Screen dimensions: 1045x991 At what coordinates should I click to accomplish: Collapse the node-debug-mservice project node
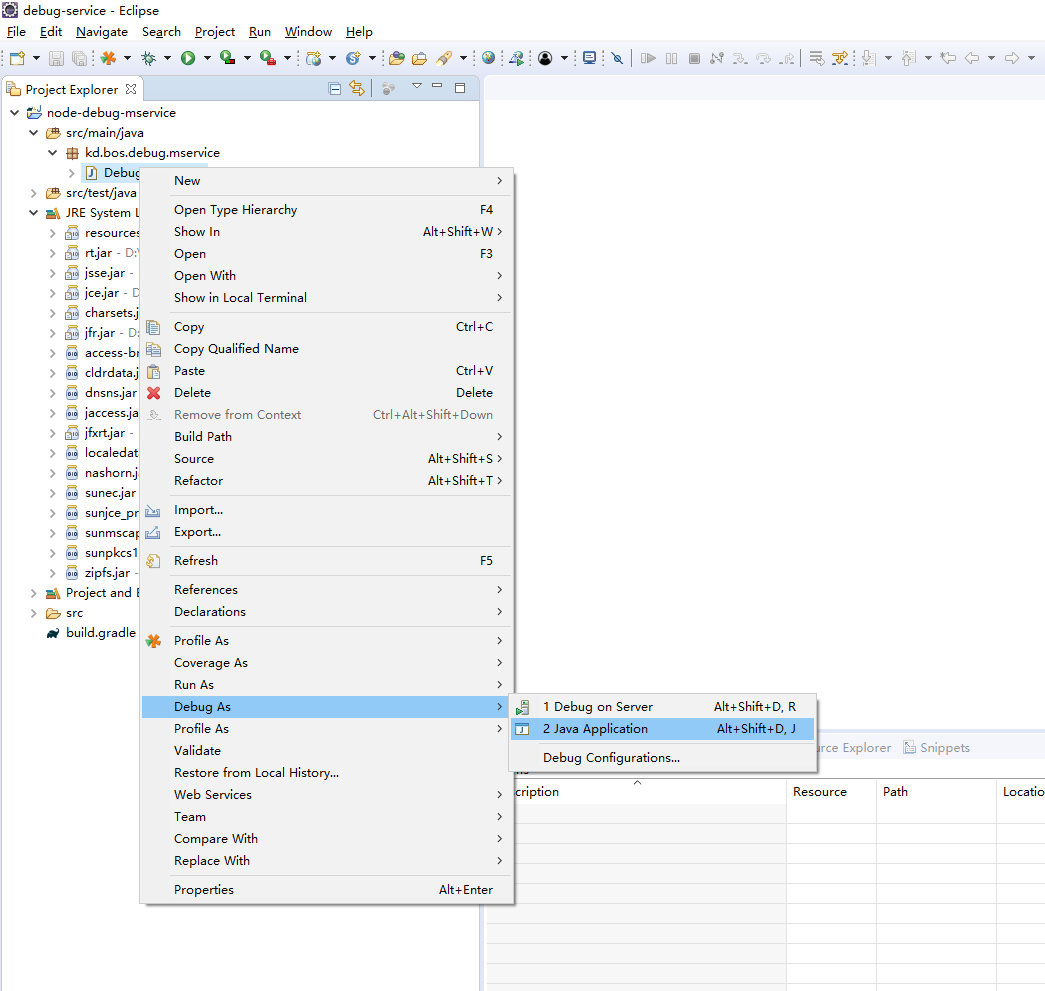coord(15,113)
